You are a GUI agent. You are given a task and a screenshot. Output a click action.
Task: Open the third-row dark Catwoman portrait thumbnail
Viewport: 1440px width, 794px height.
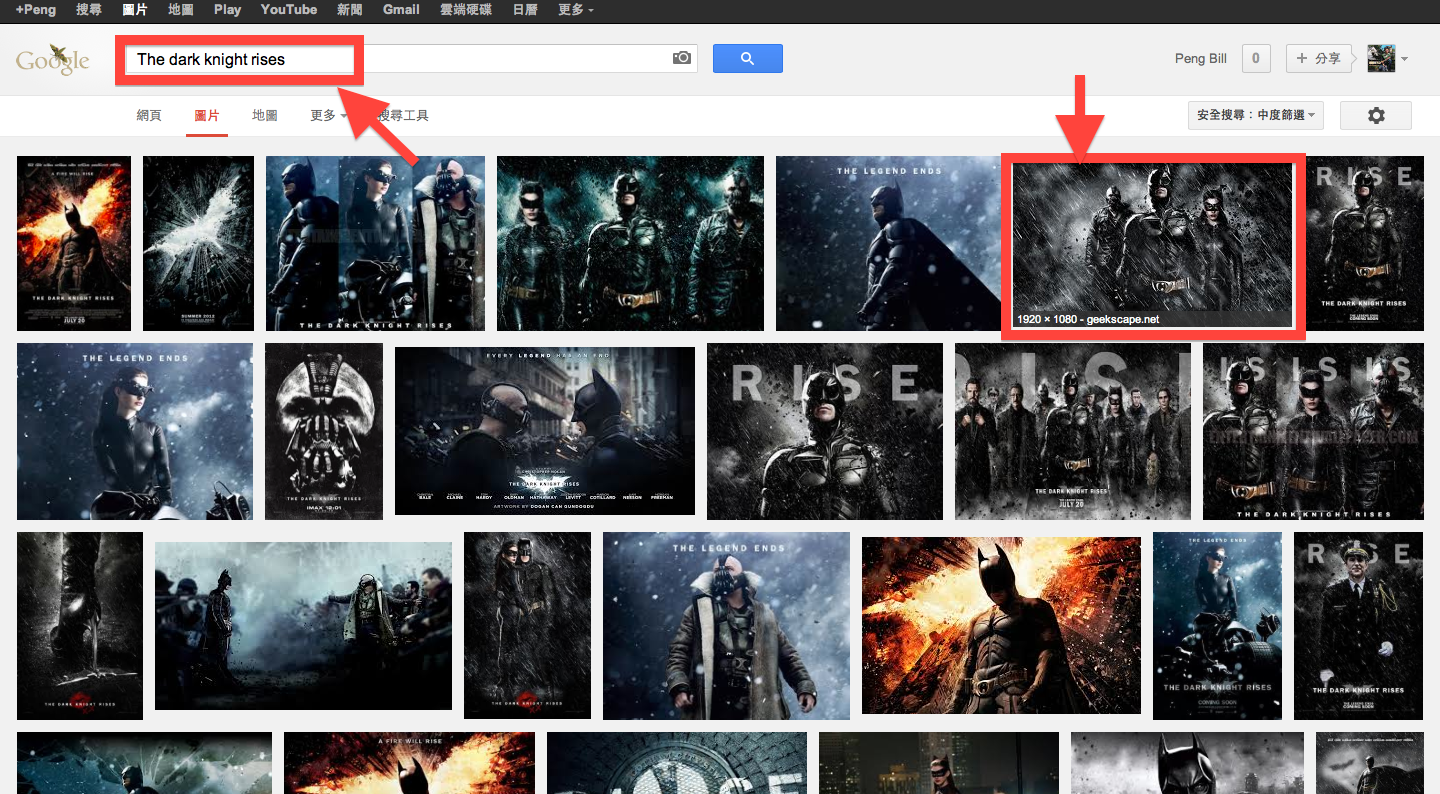tap(527, 626)
